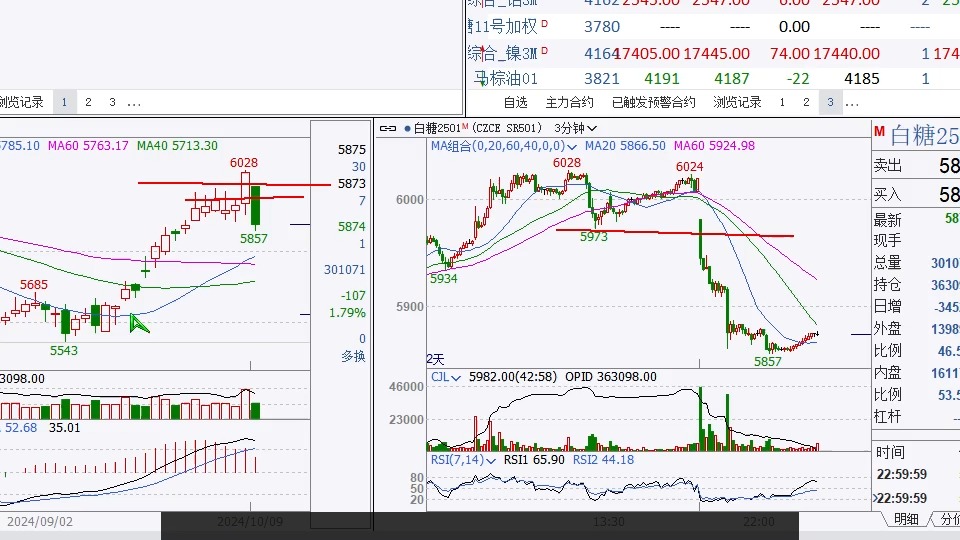Click the 多换 label in the left price panel
The height and width of the screenshot is (540, 960).
(352, 356)
